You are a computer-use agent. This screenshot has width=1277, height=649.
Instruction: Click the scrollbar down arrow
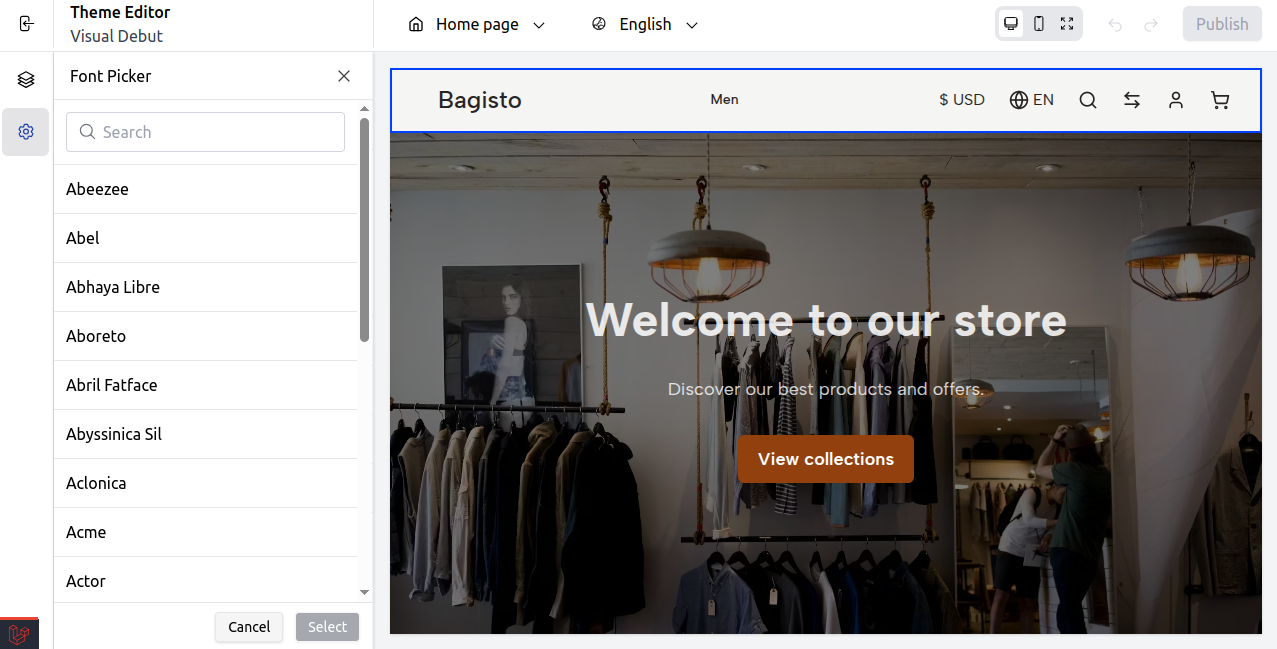coord(365,593)
